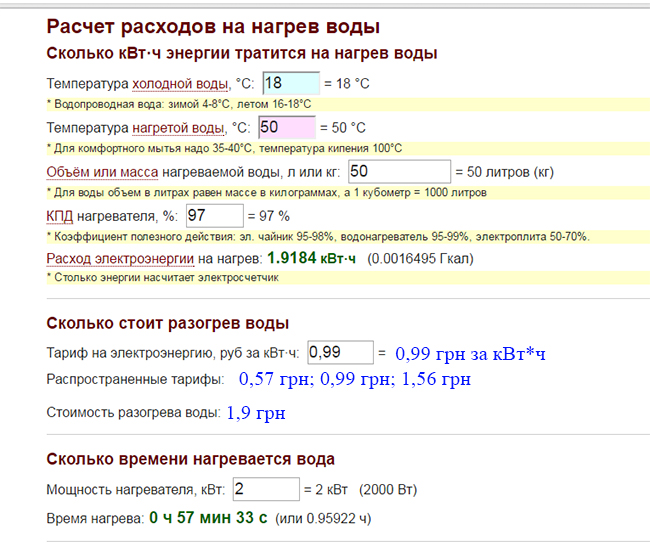Screen dimensions: 650x558
Task: Click the electricity tariff input field
Action: (338, 352)
